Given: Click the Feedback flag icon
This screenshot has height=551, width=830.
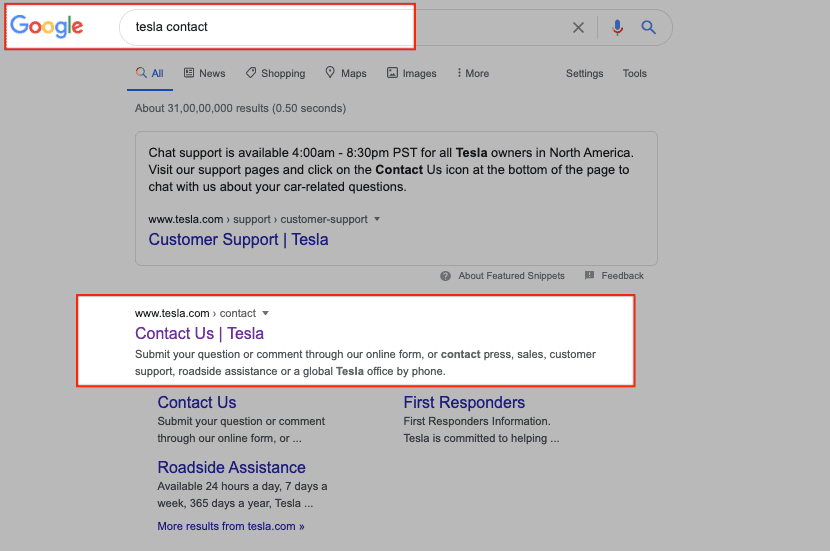Looking at the screenshot, I should click(590, 276).
